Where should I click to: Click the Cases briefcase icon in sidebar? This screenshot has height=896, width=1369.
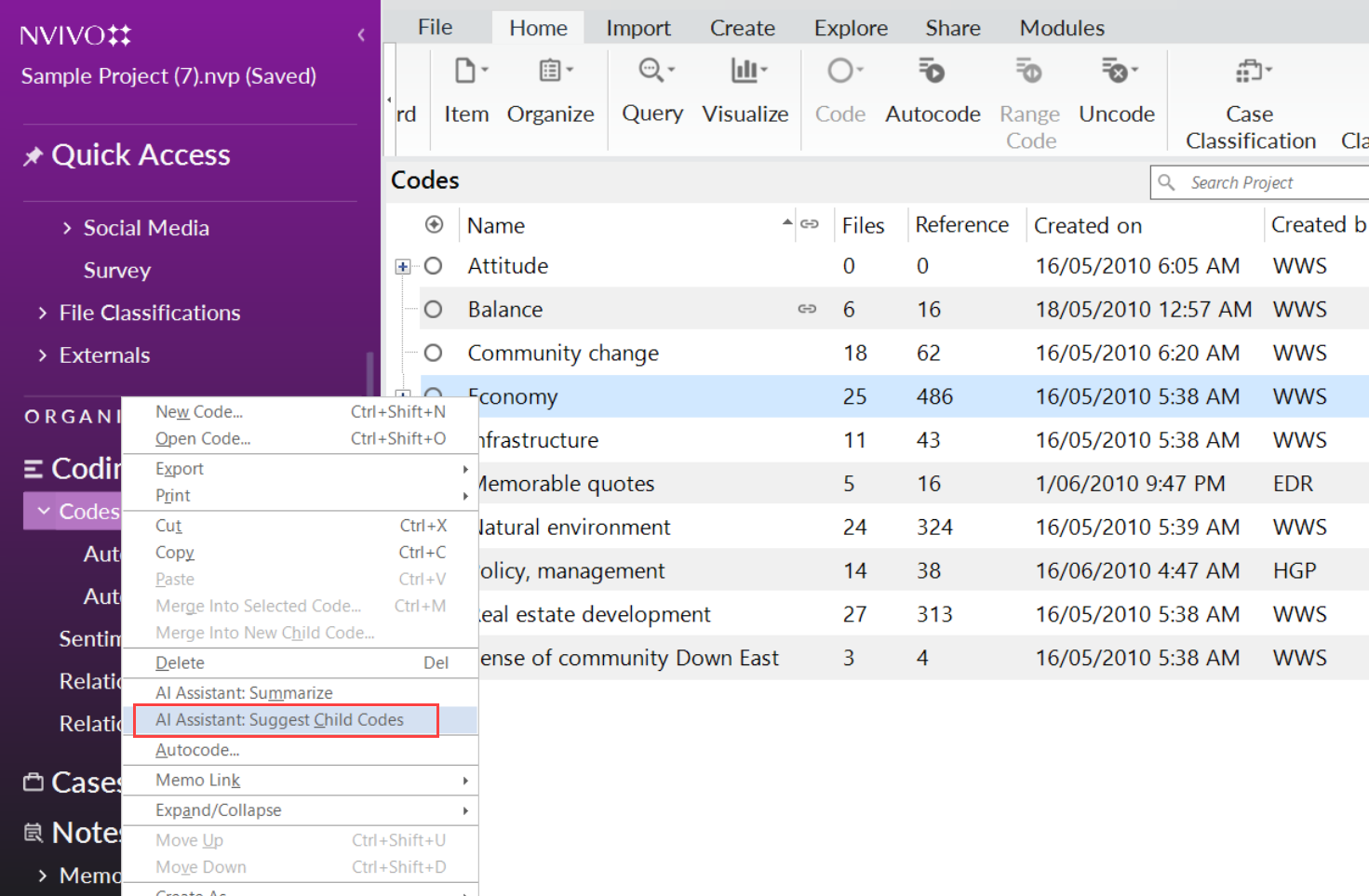tap(34, 782)
